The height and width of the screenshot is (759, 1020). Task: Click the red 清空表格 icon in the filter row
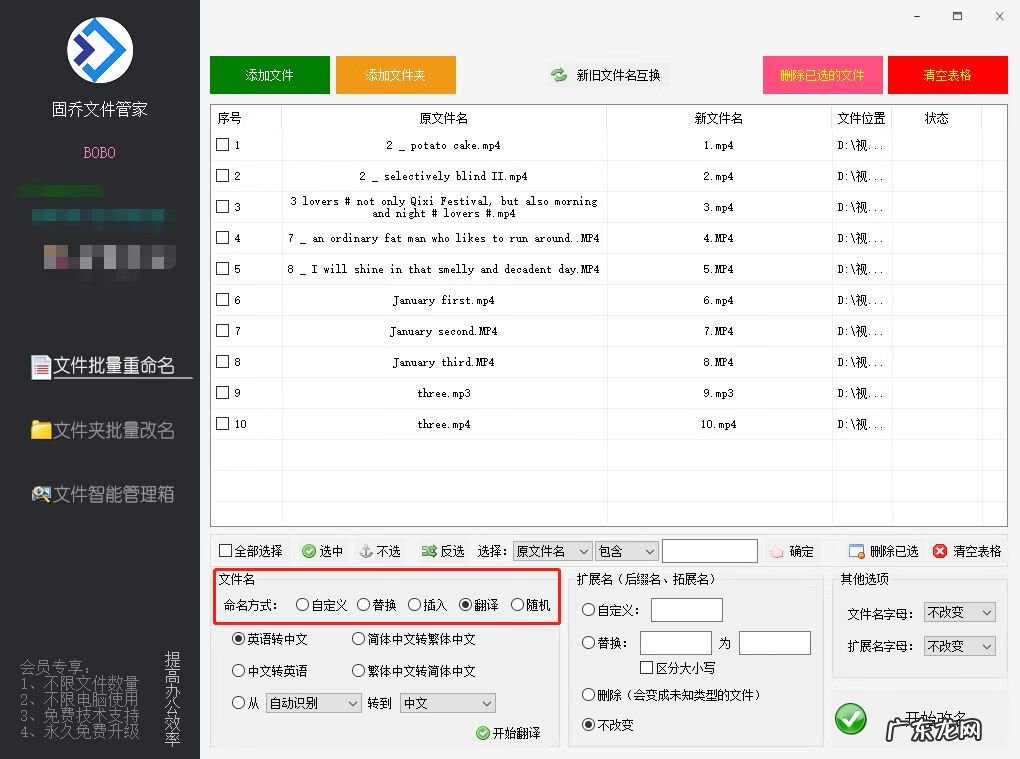pos(940,551)
